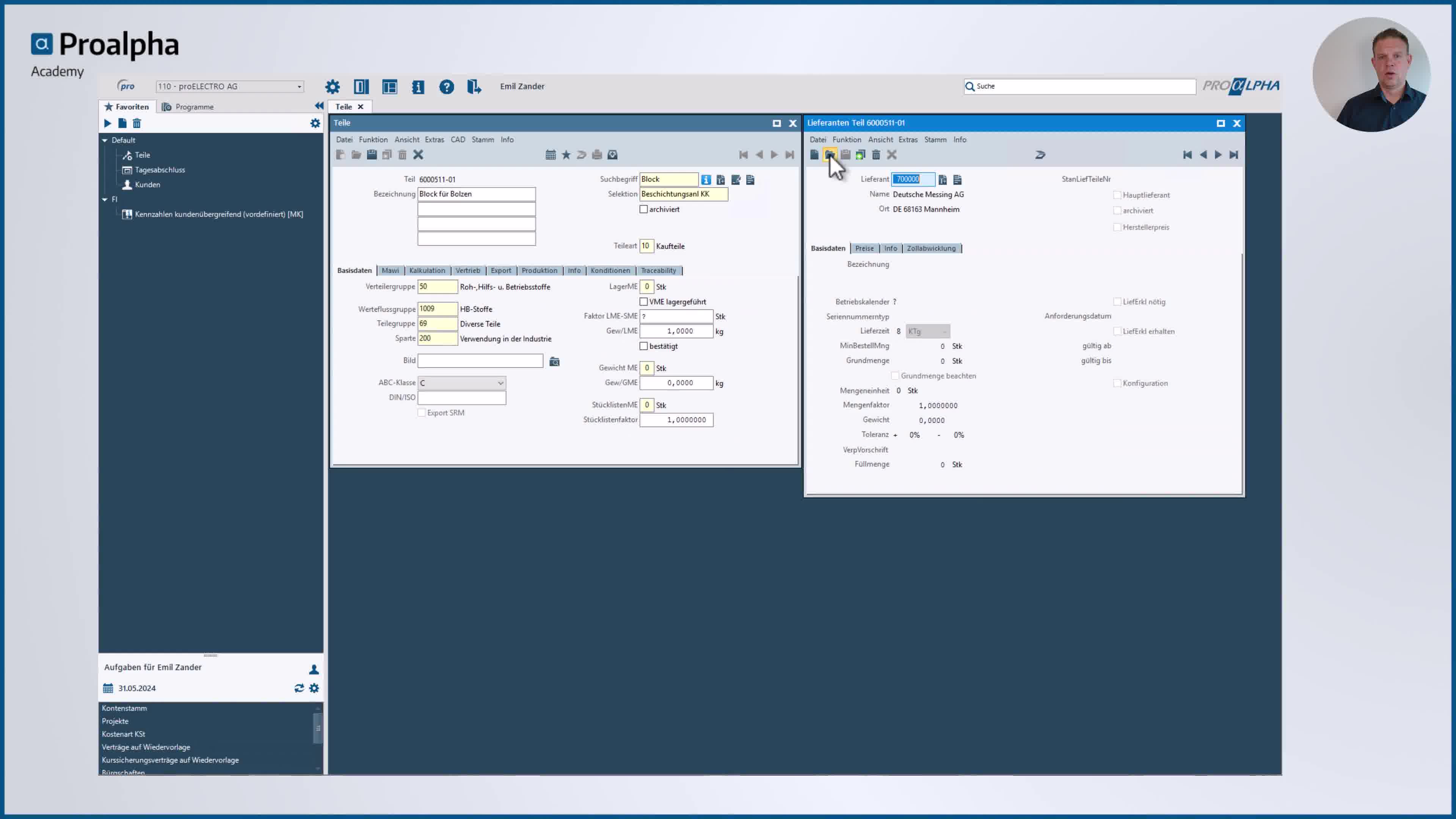Collapse the sidebar with the double arrow icon
1456x819 pixels.
click(x=319, y=106)
